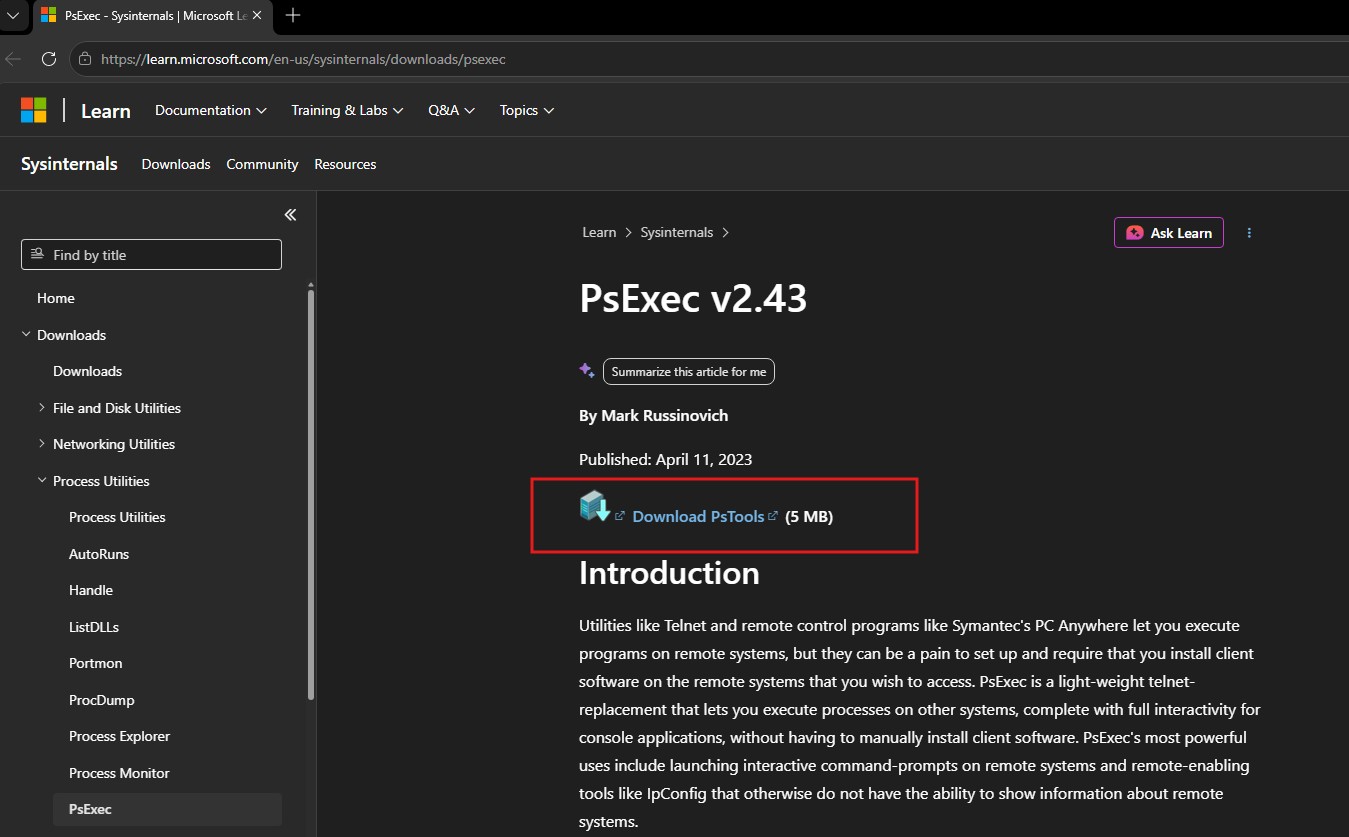The height and width of the screenshot is (837, 1349).
Task: Open the Downloads menu in Sysinternals bar
Action: pyautogui.click(x=176, y=164)
